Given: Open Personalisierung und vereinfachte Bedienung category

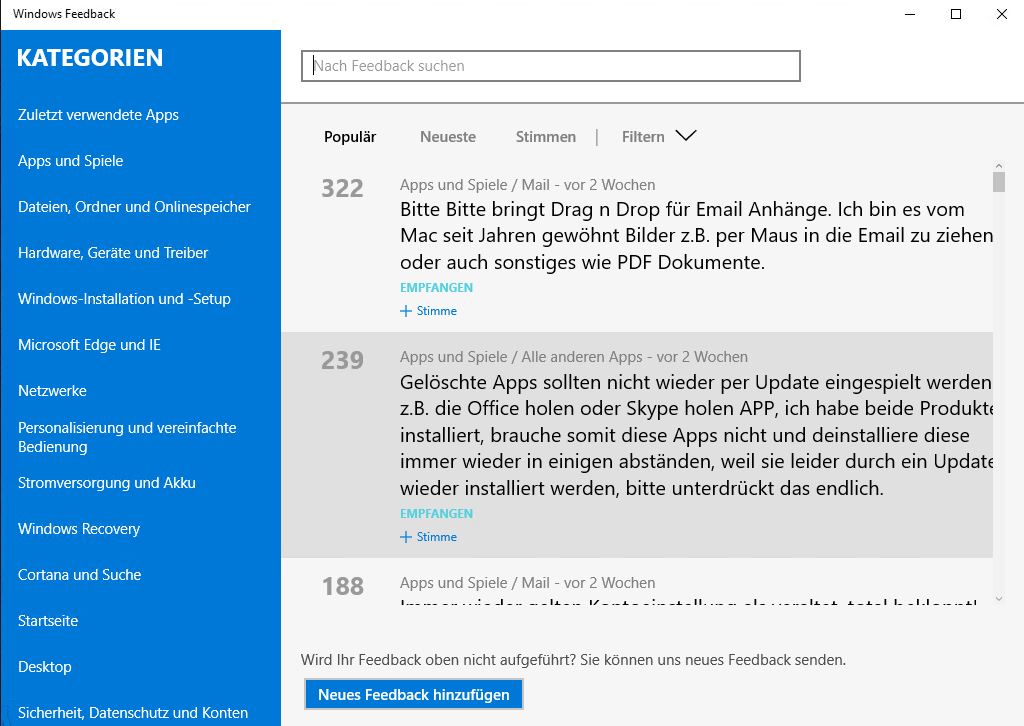Looking at the screenshot, I should pyautogui.click(x=127, y=437).
